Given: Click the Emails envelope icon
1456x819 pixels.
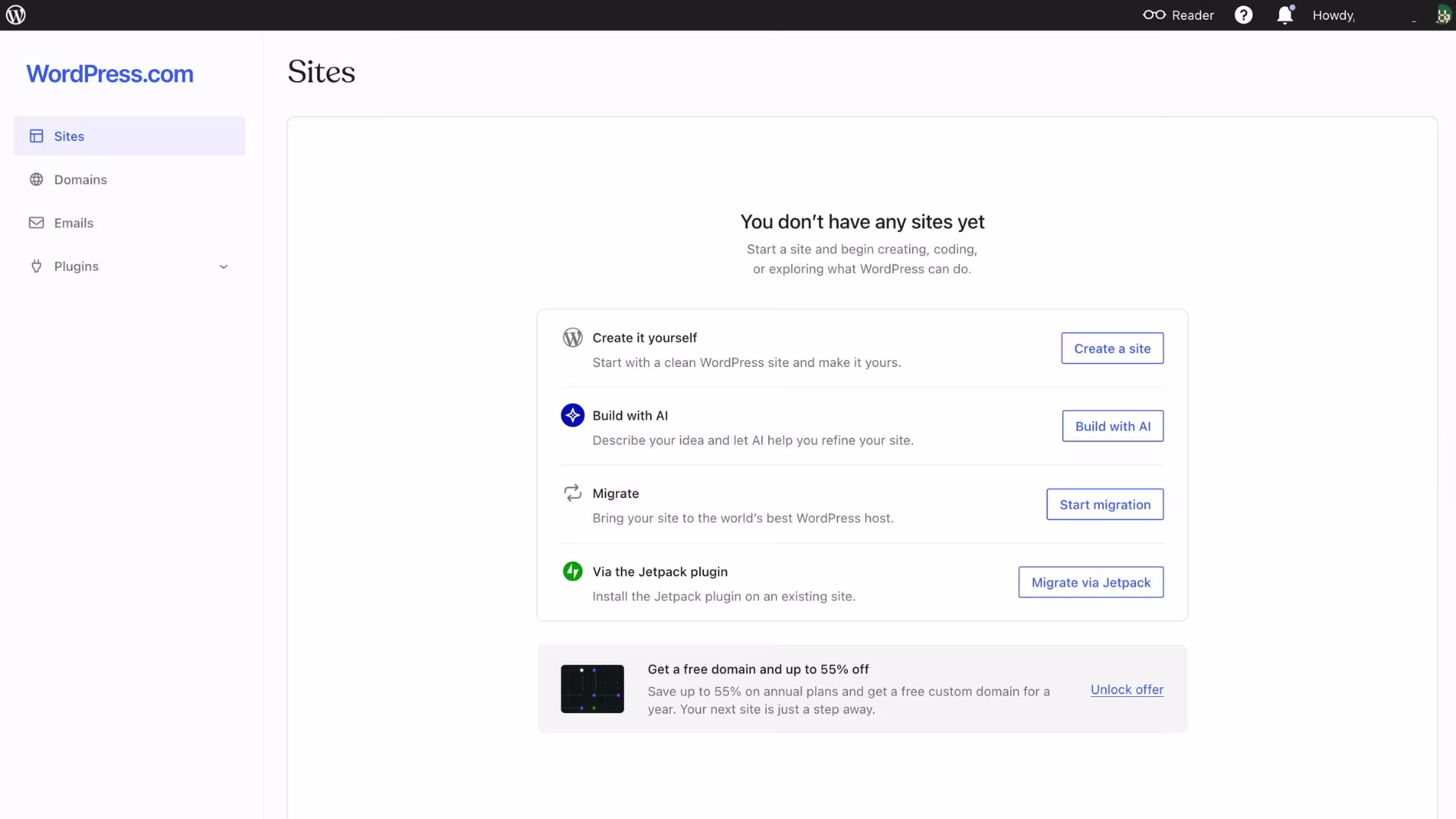Looking at the screenshot, I should tap(36, 223).
